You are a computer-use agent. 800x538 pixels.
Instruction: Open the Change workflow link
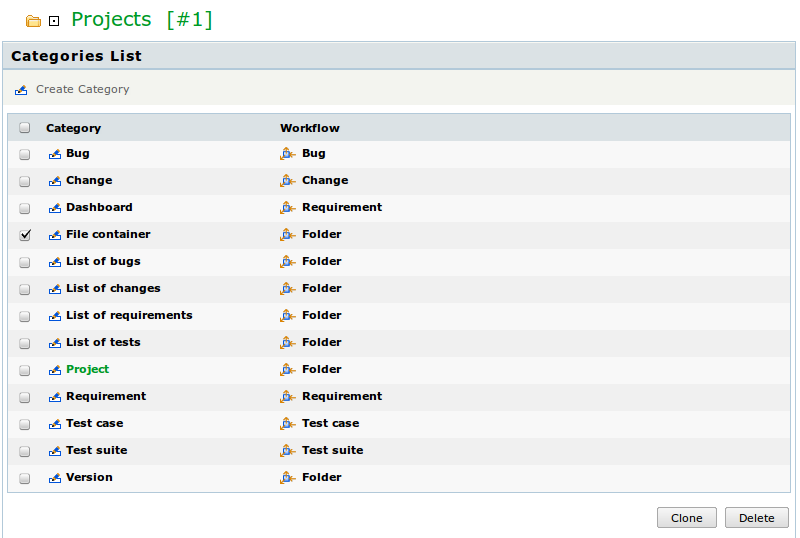325,180
